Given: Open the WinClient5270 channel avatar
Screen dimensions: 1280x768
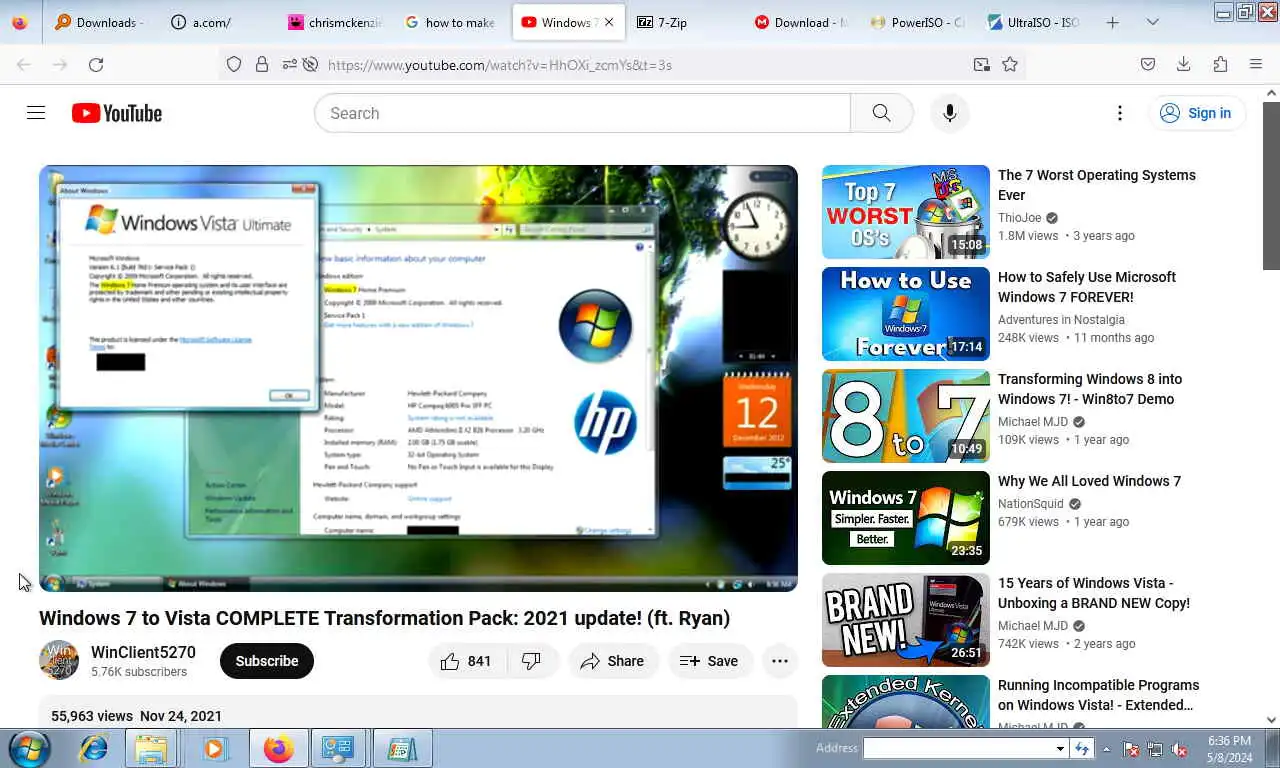Looking at the screenshot, I should point(59,660).
